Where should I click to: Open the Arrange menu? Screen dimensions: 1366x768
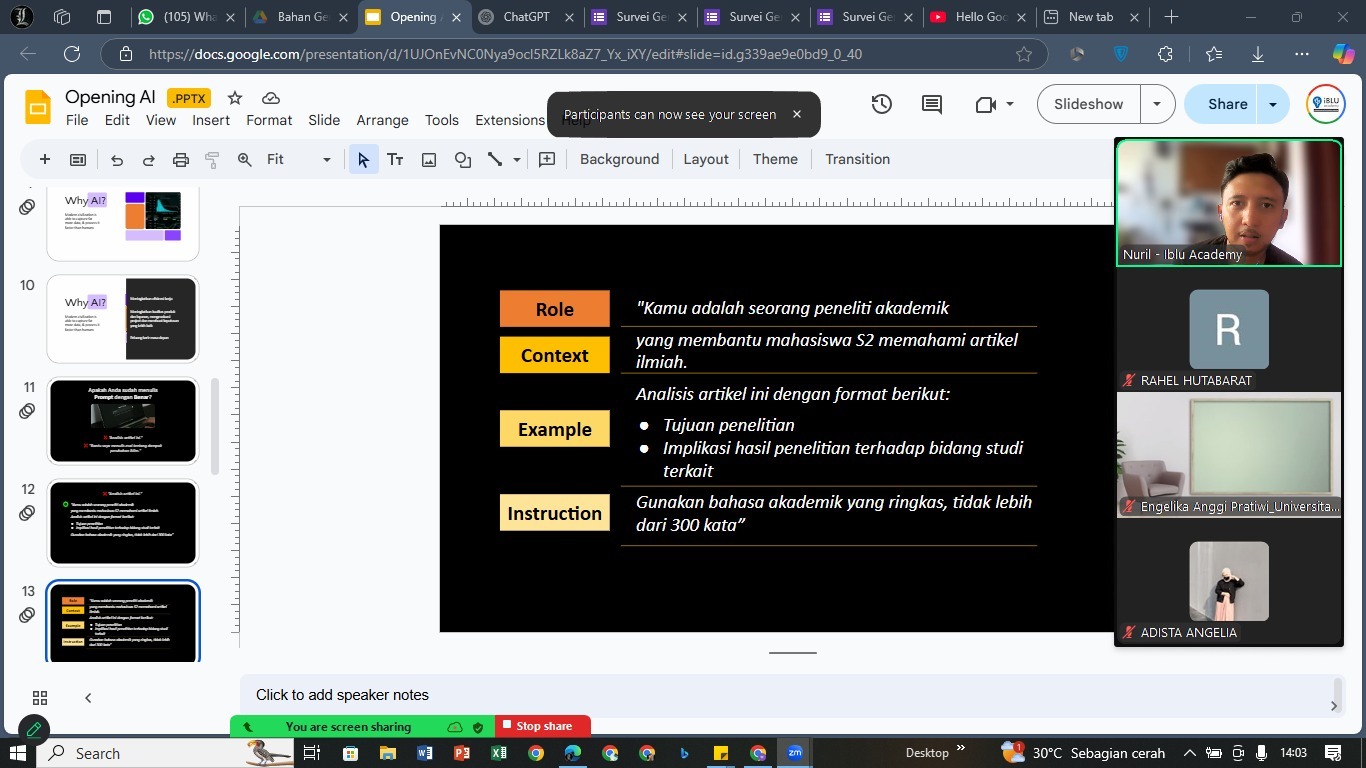(x=382, y=120)
